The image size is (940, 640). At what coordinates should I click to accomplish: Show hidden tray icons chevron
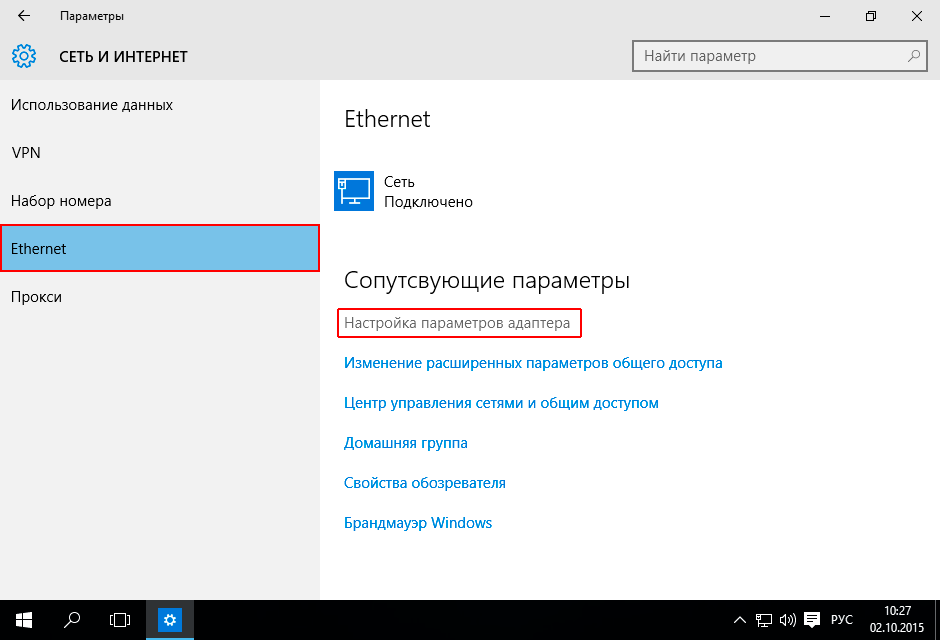coord(740,620)
